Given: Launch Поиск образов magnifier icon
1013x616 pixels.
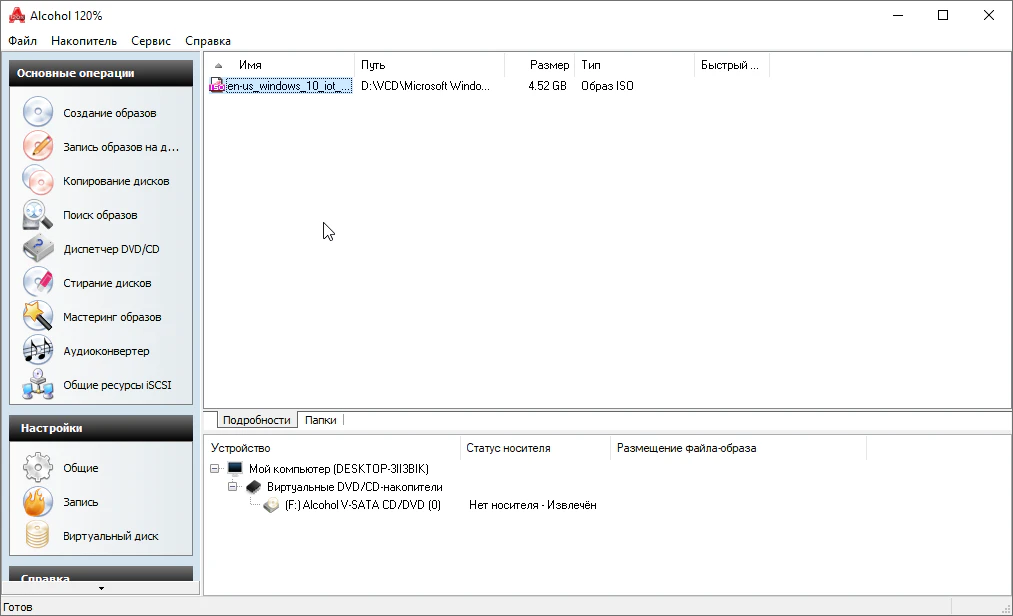Looking at the screenshot, I should pyautogui.click(x=38, y=215).
